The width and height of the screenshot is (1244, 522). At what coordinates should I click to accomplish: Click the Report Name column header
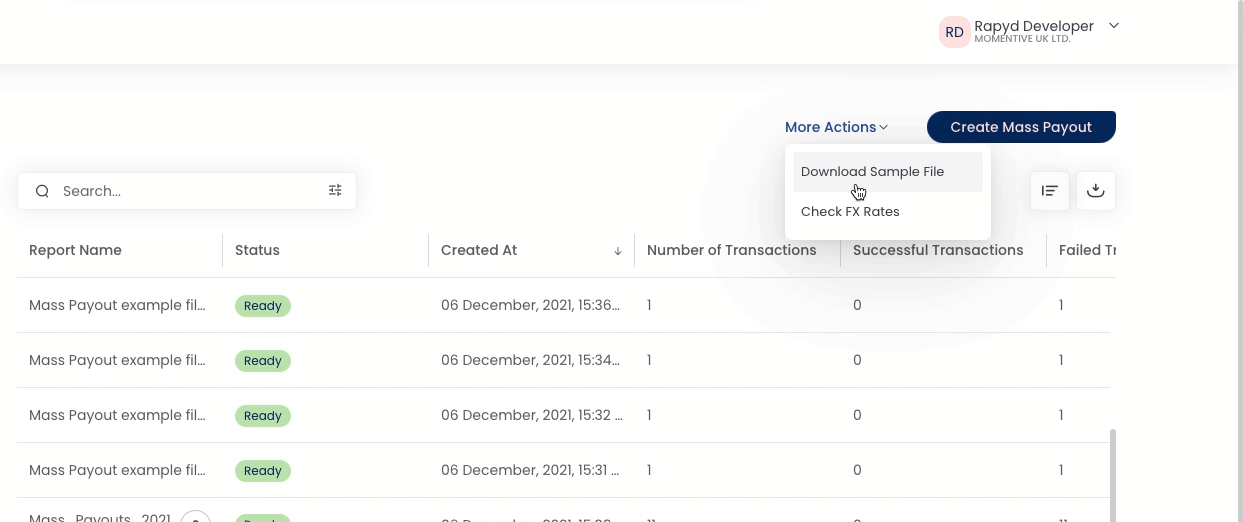click(x=75, y=250)
